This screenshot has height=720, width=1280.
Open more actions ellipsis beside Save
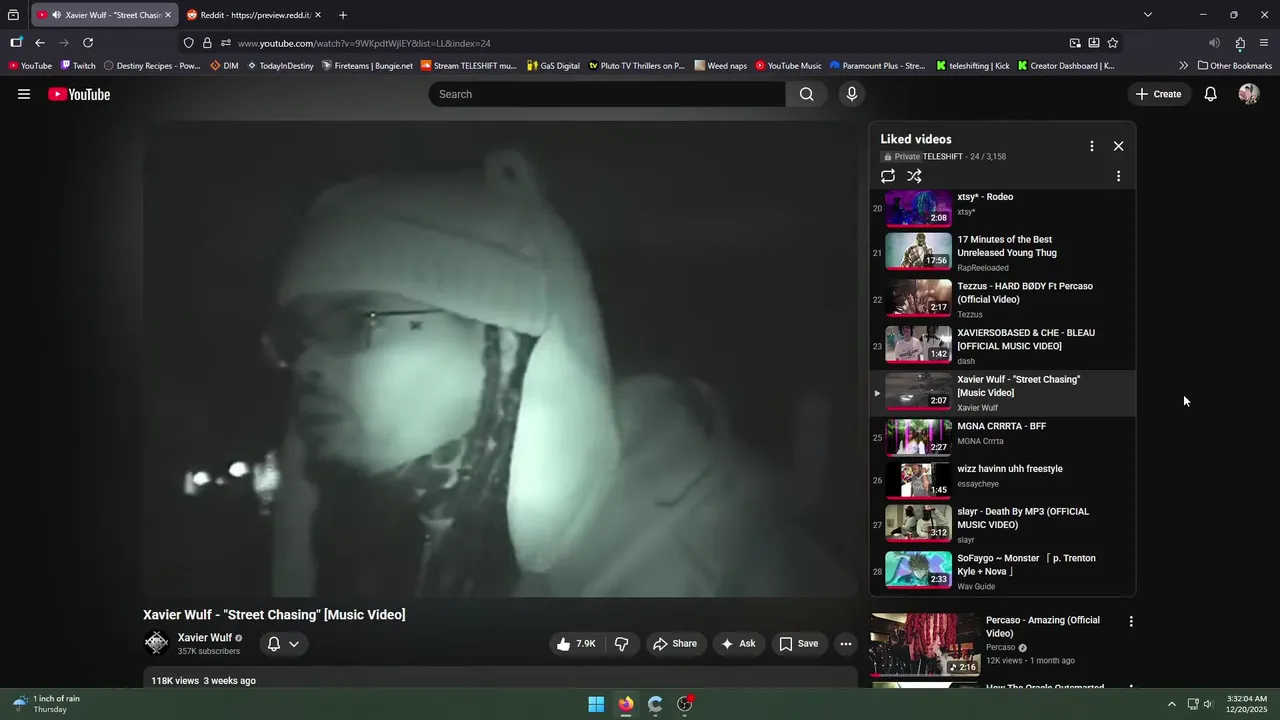click(846, 644)
